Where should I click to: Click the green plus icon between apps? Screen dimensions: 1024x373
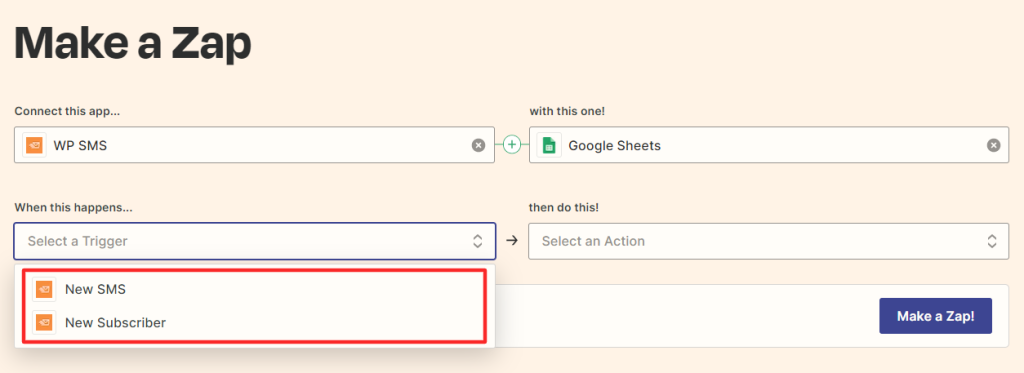tap(512, 145)
